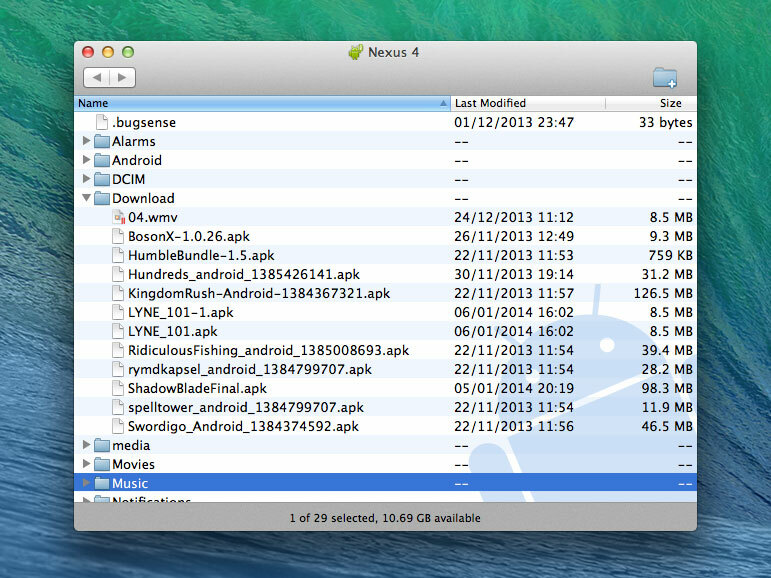
Task: Click the 04.wmv video file icon
Action: [119, 217]
